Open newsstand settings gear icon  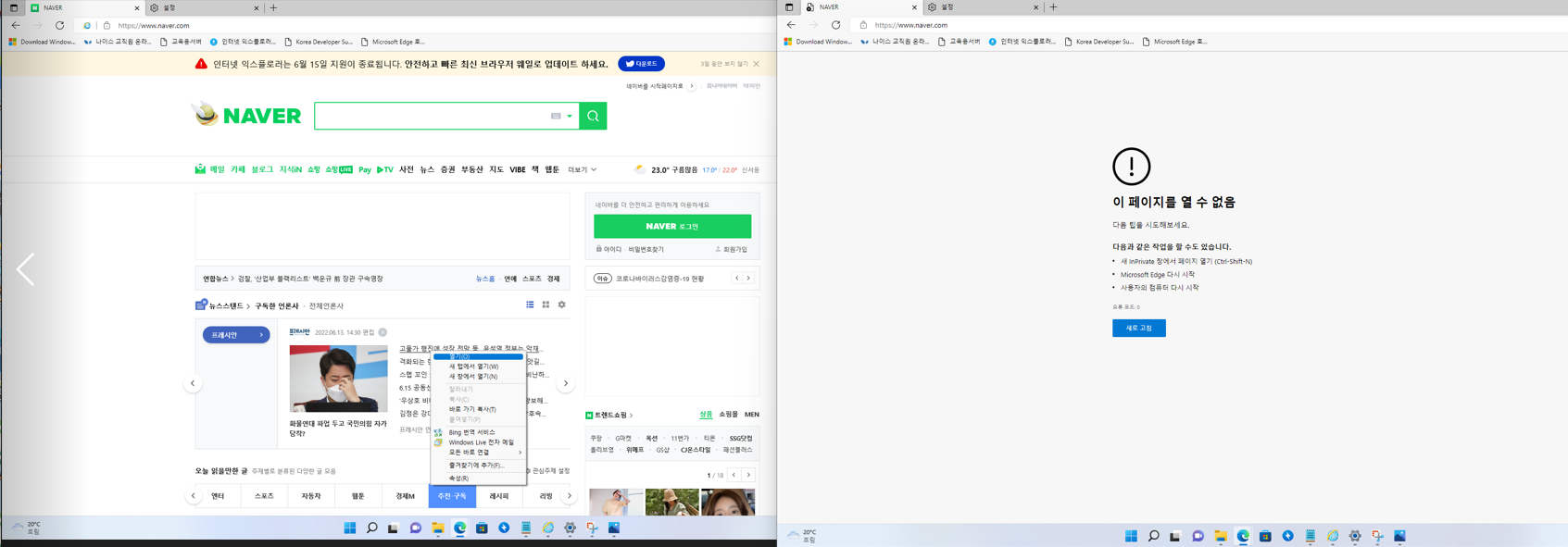pyautogui.click(x=561, y=305)
